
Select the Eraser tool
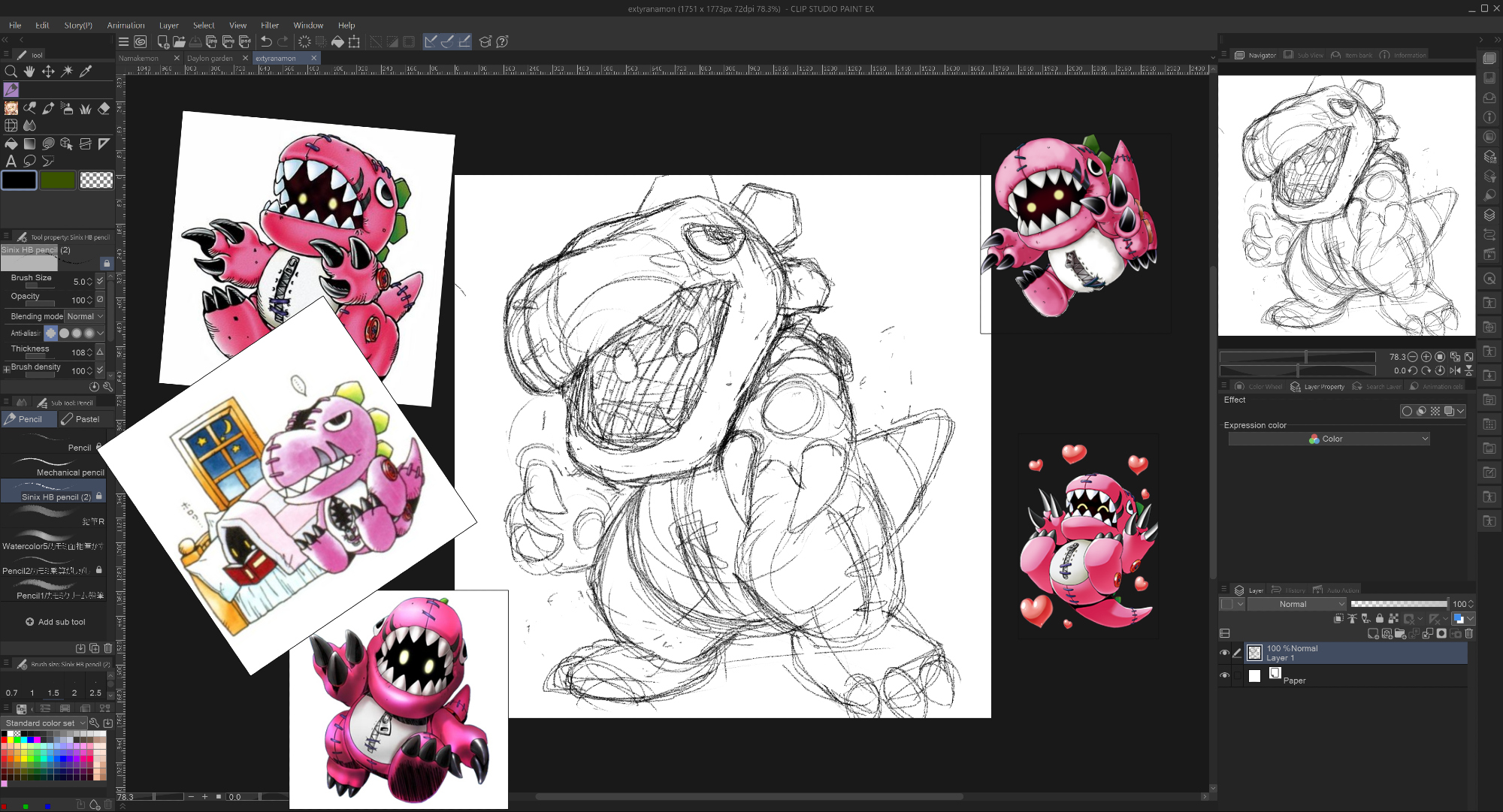point(104,108)
